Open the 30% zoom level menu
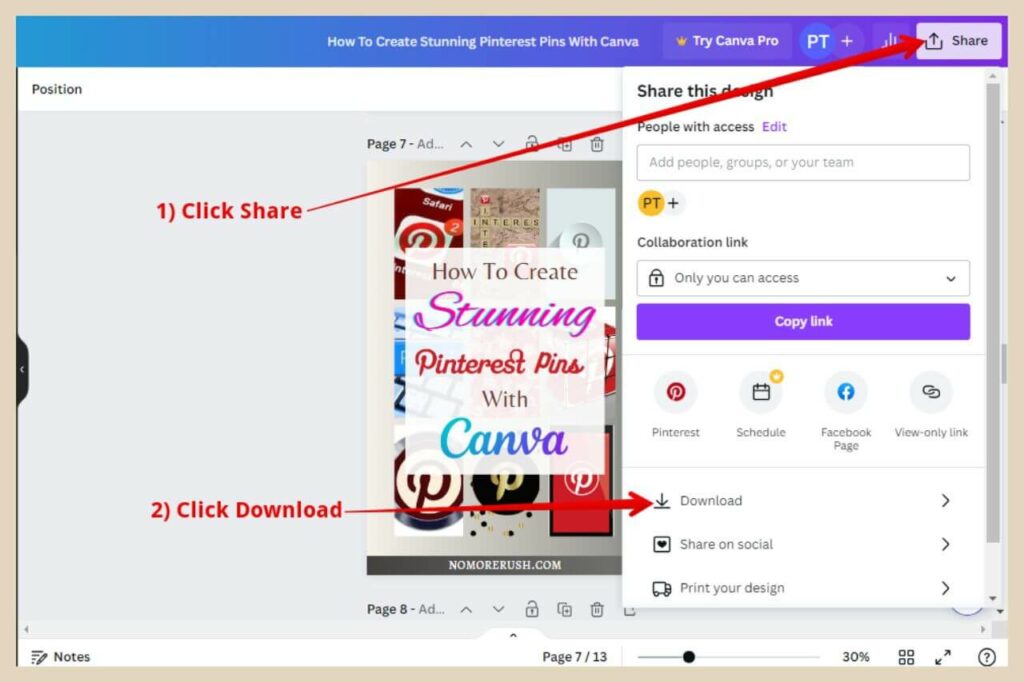The image size is (1024, 682). tap(856, 657)
